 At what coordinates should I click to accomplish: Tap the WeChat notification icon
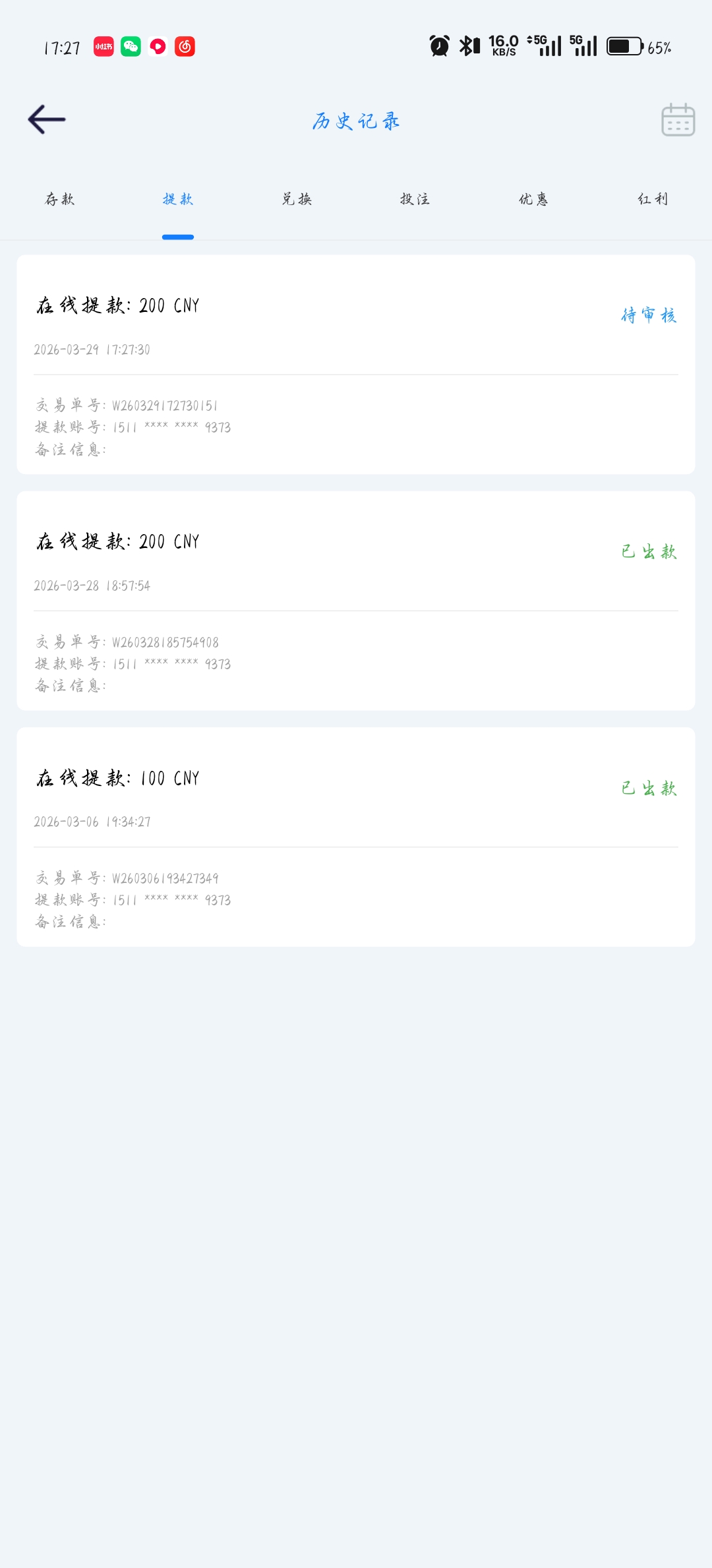click(x=131, y=47)
